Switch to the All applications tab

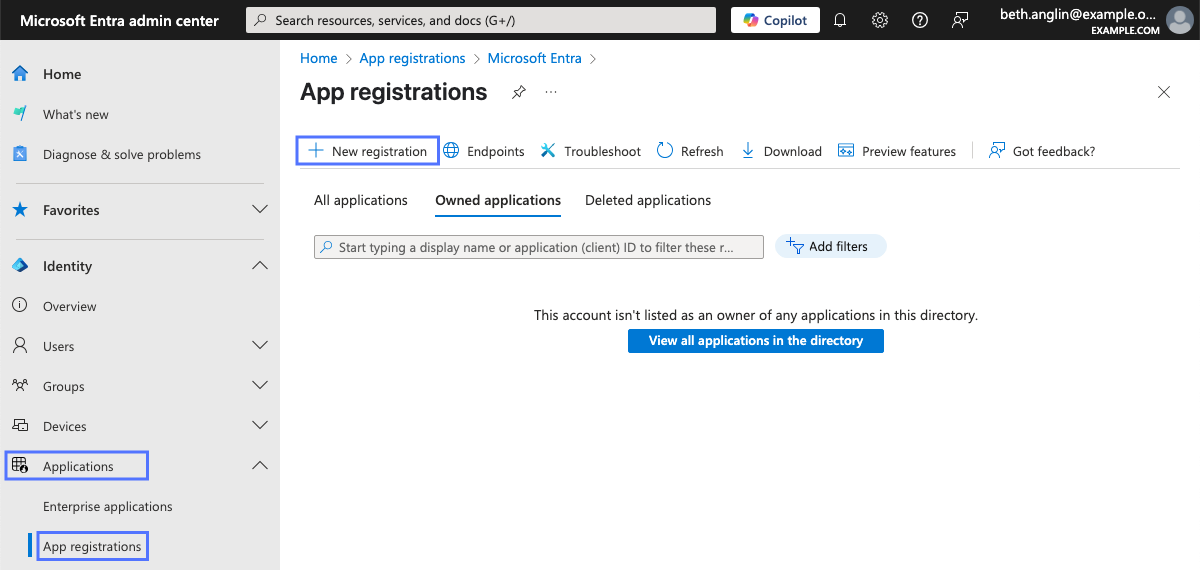point(361,200)
